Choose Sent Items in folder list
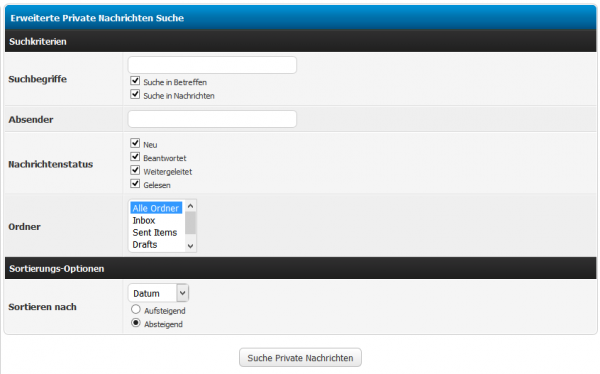The width and height of the screenshot is (600, 374). (x=156, y=232)
